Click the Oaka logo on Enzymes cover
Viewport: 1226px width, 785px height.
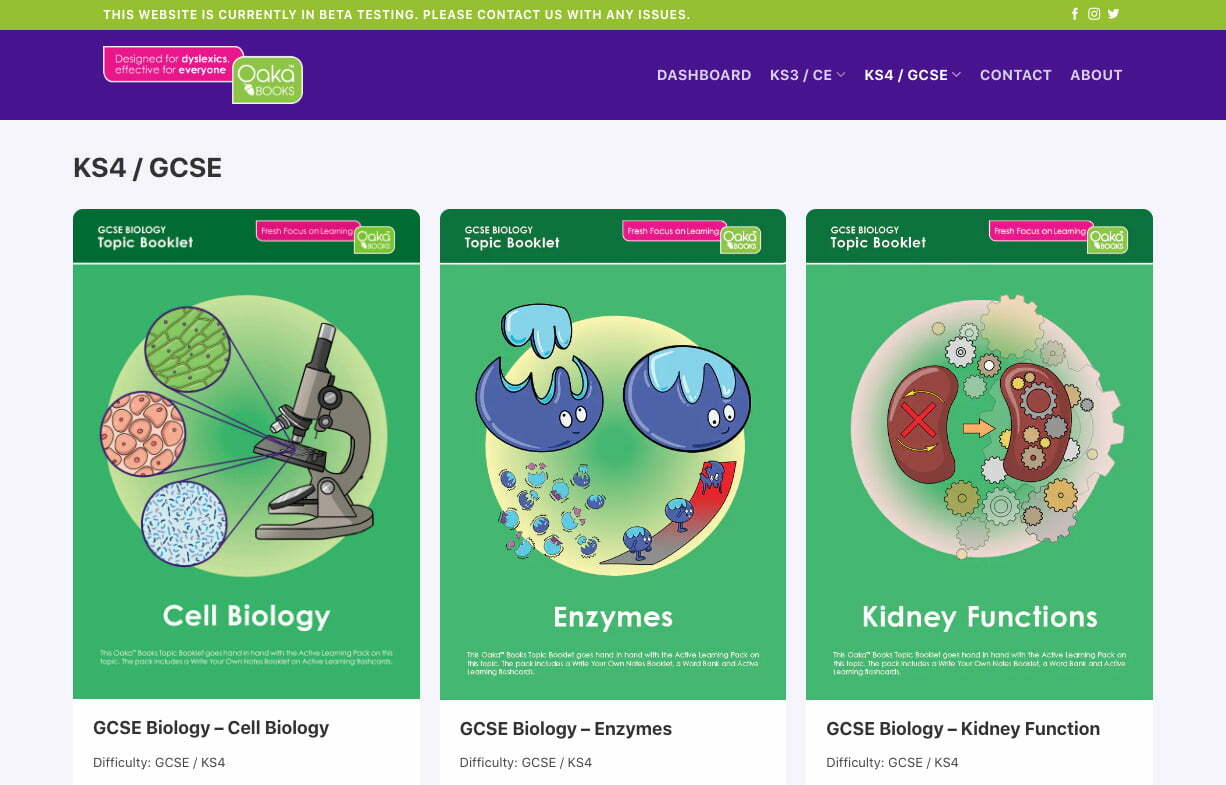click(741, 240)
